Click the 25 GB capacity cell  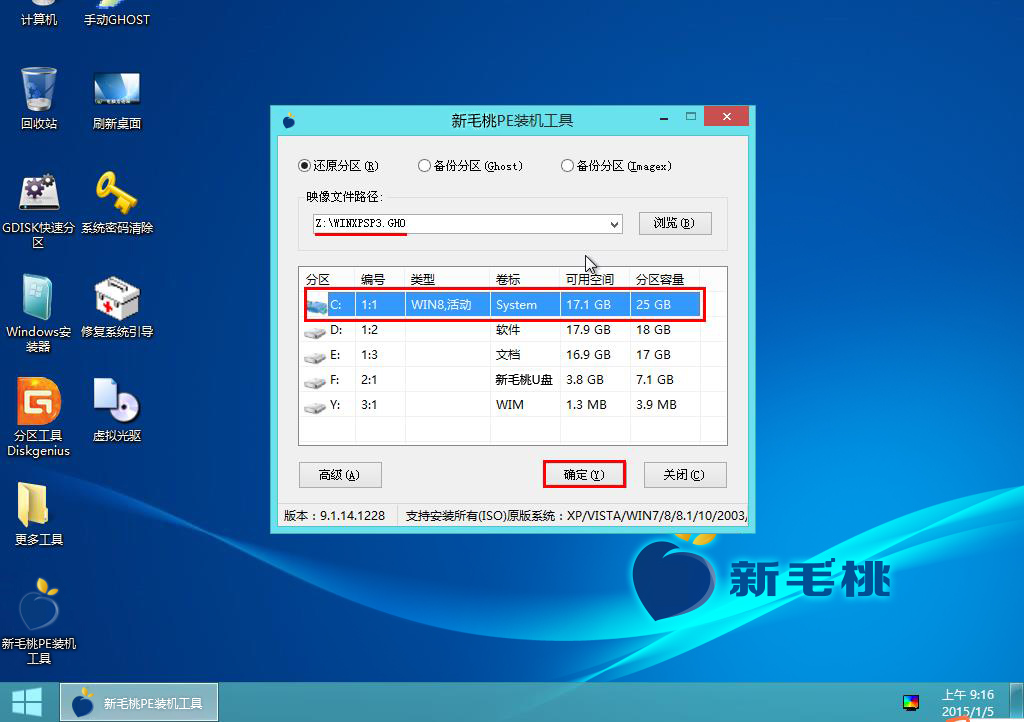pyautogui.click(x=653, y=305)
